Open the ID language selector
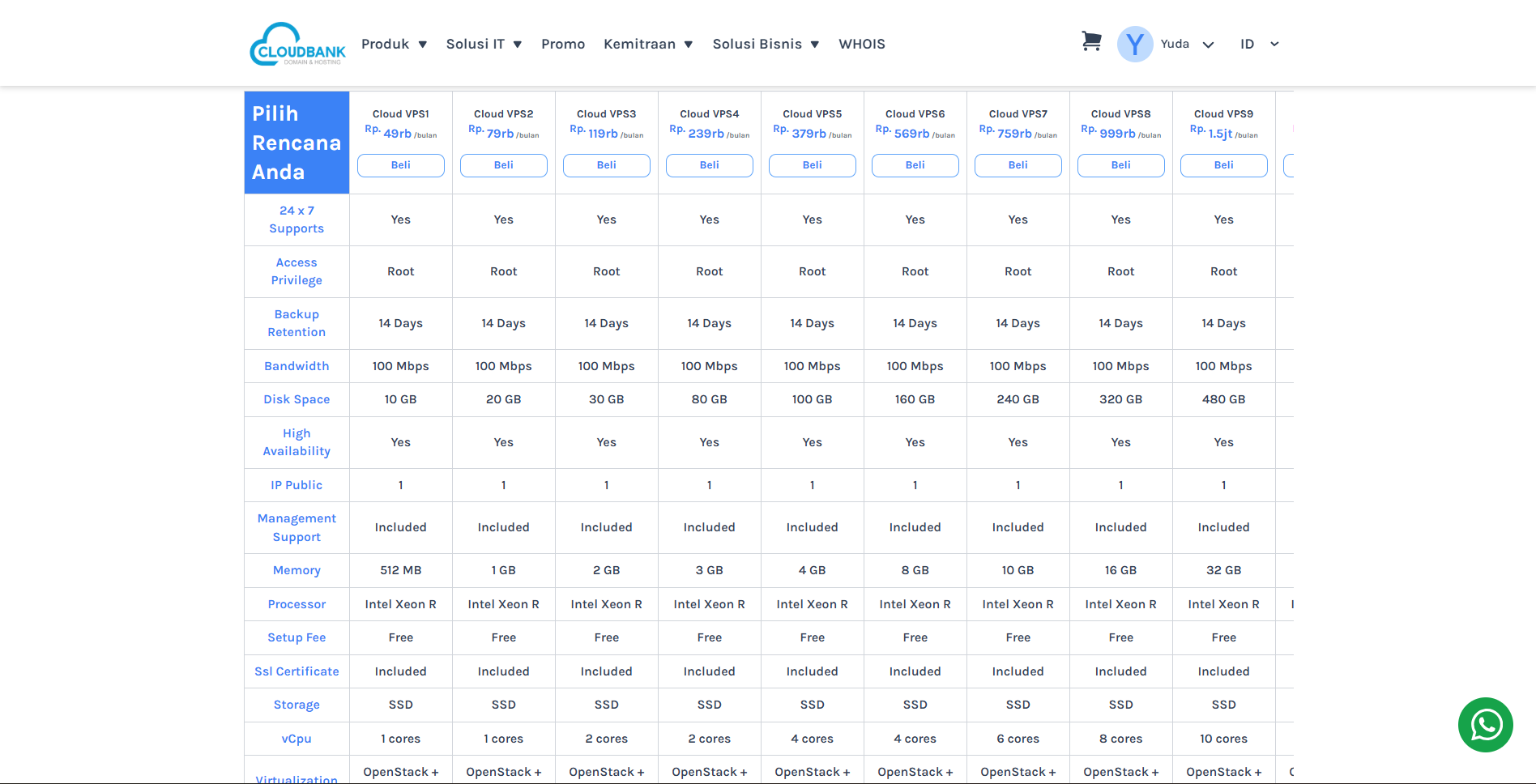 tap(1259, 45)
